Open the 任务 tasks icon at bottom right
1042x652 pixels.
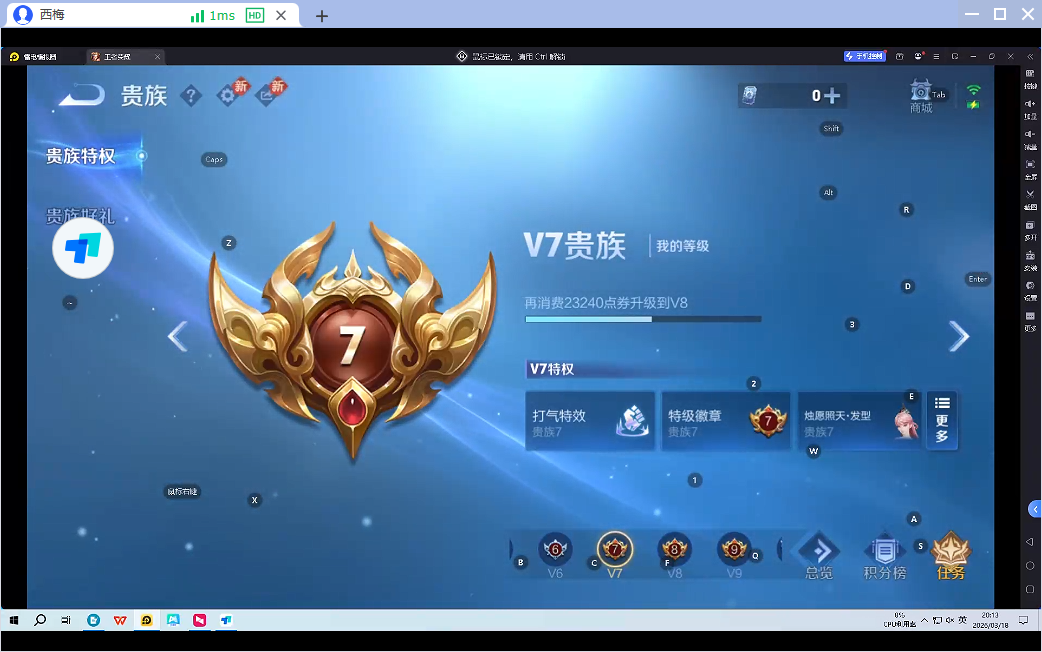click(x=948, y=549)
